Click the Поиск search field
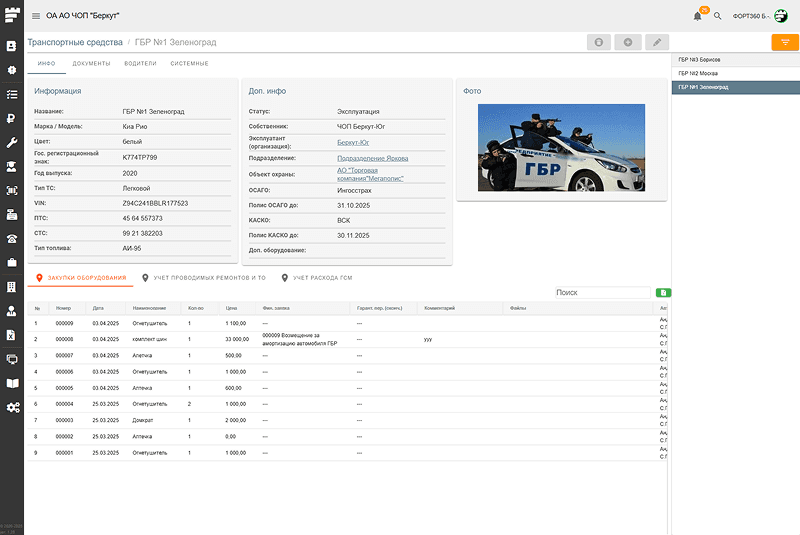This screenshot has height=535, width=800. click(602, 293)
